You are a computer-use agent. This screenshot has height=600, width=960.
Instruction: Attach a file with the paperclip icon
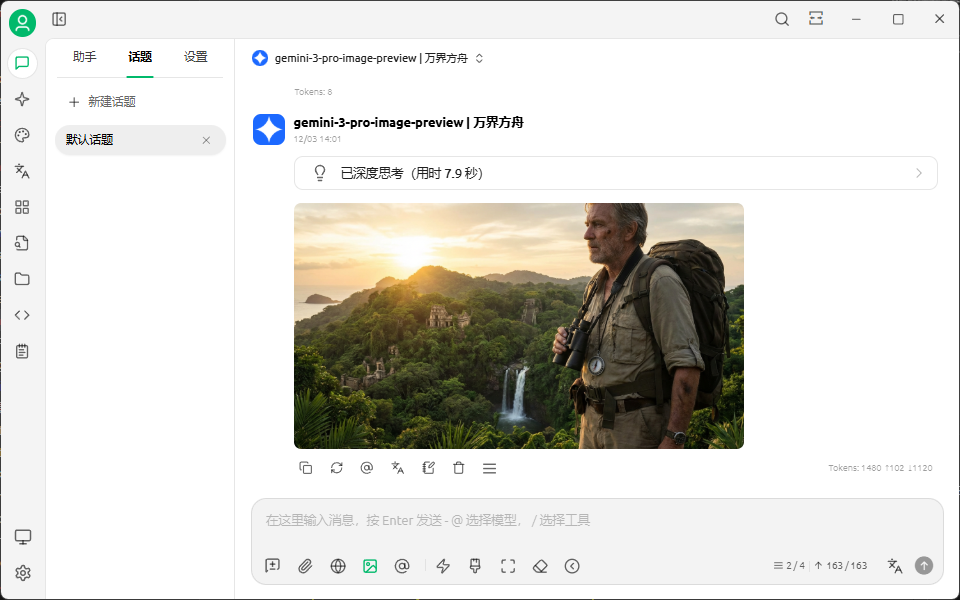pos(305,566)
